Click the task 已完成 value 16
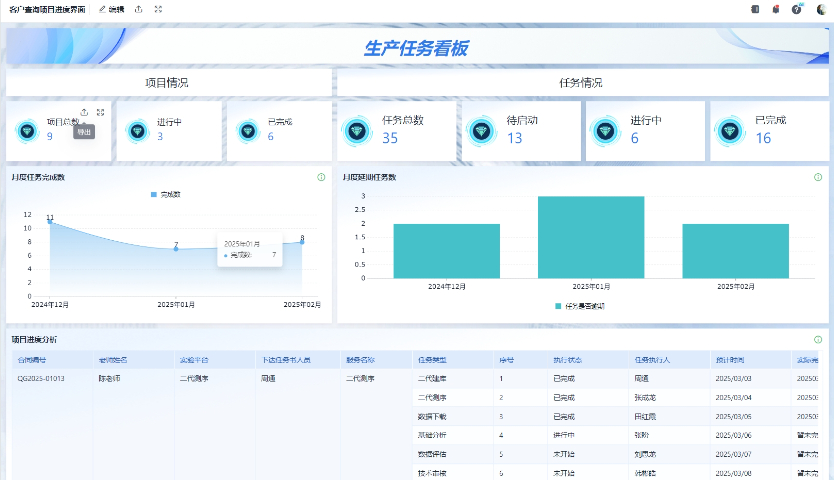The width and height of the screenshot is (834, 480). [763, 138]
